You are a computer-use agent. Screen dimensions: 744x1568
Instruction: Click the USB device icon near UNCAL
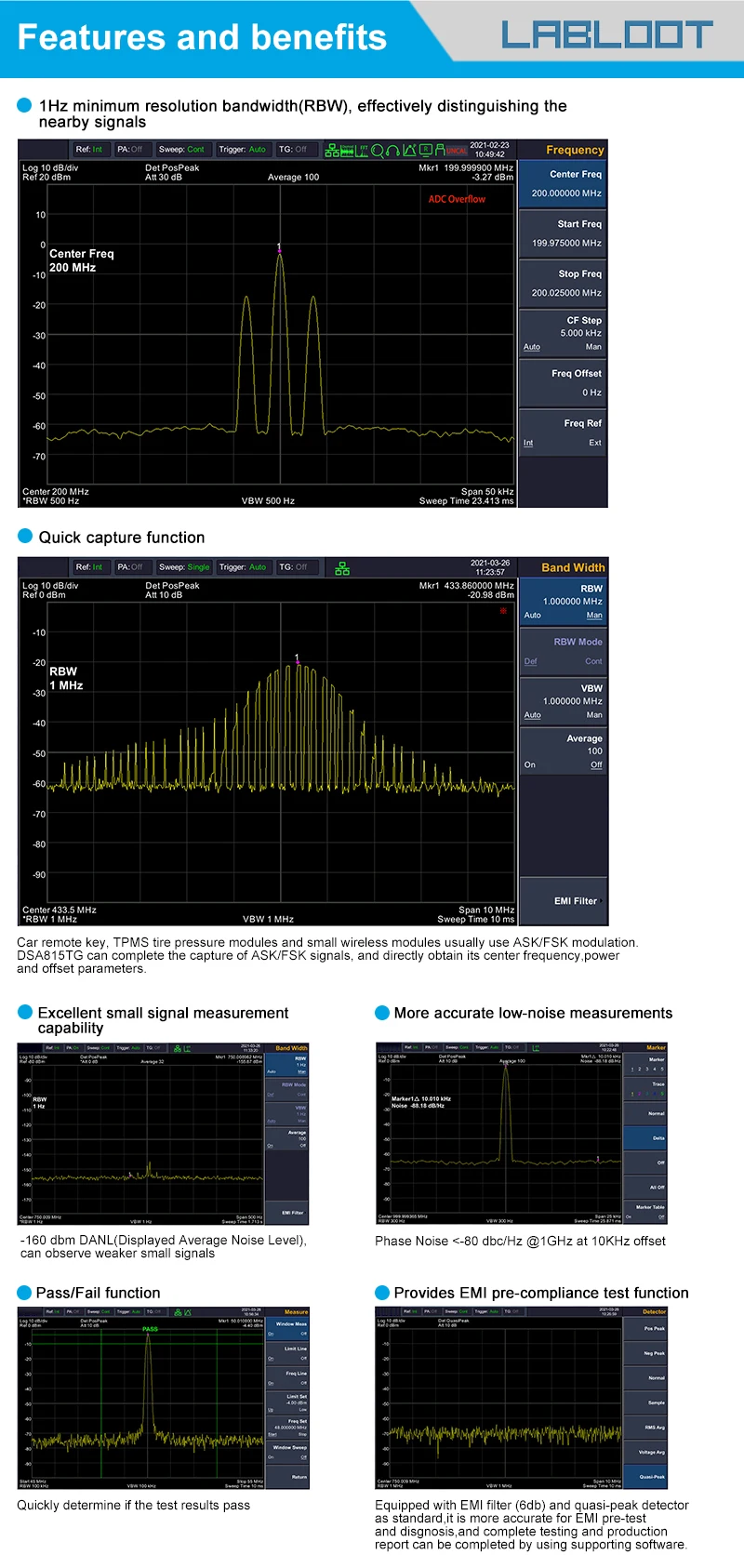pyautogui.click(x=440, y=150)
